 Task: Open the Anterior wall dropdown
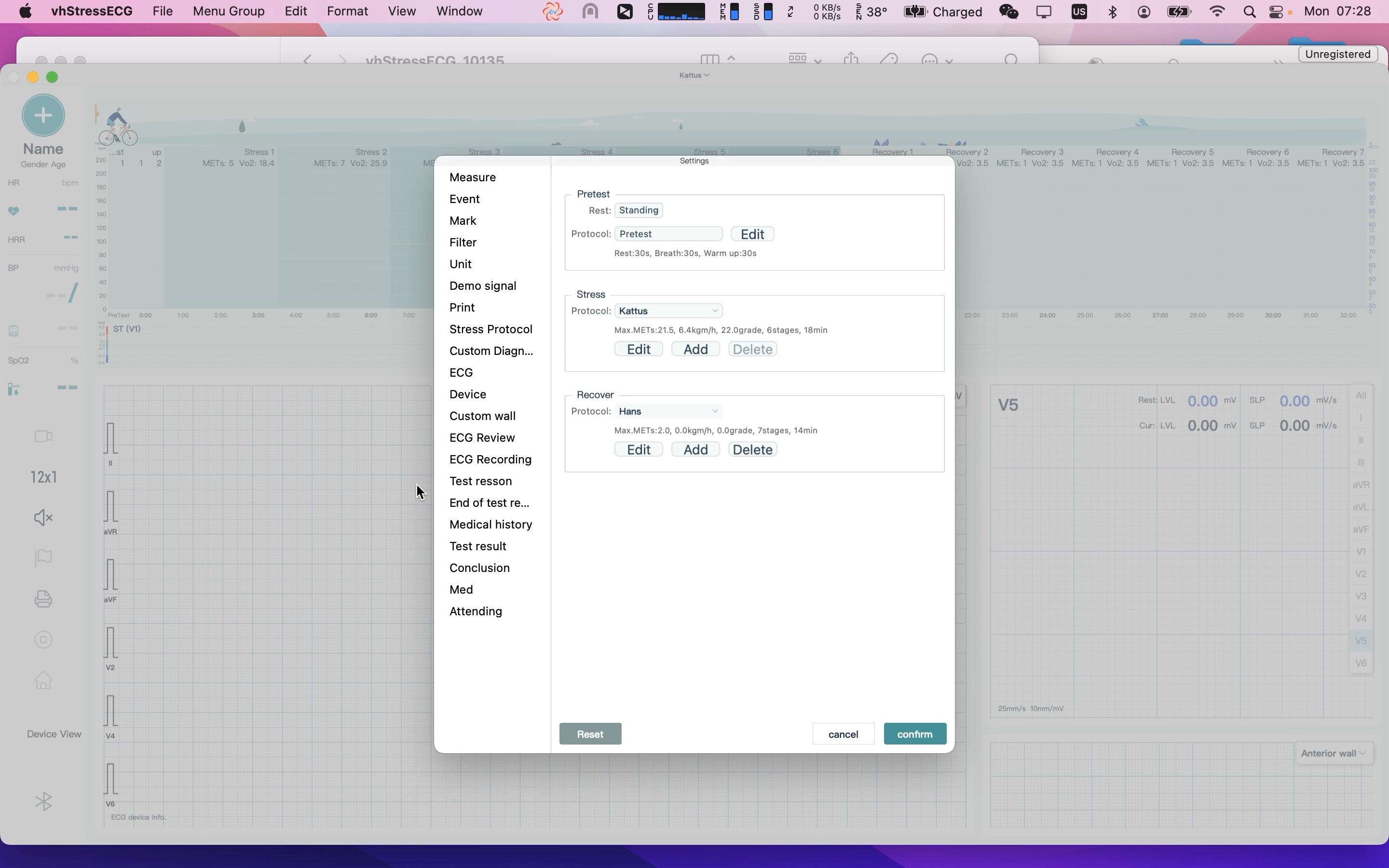coord(1334,753)
